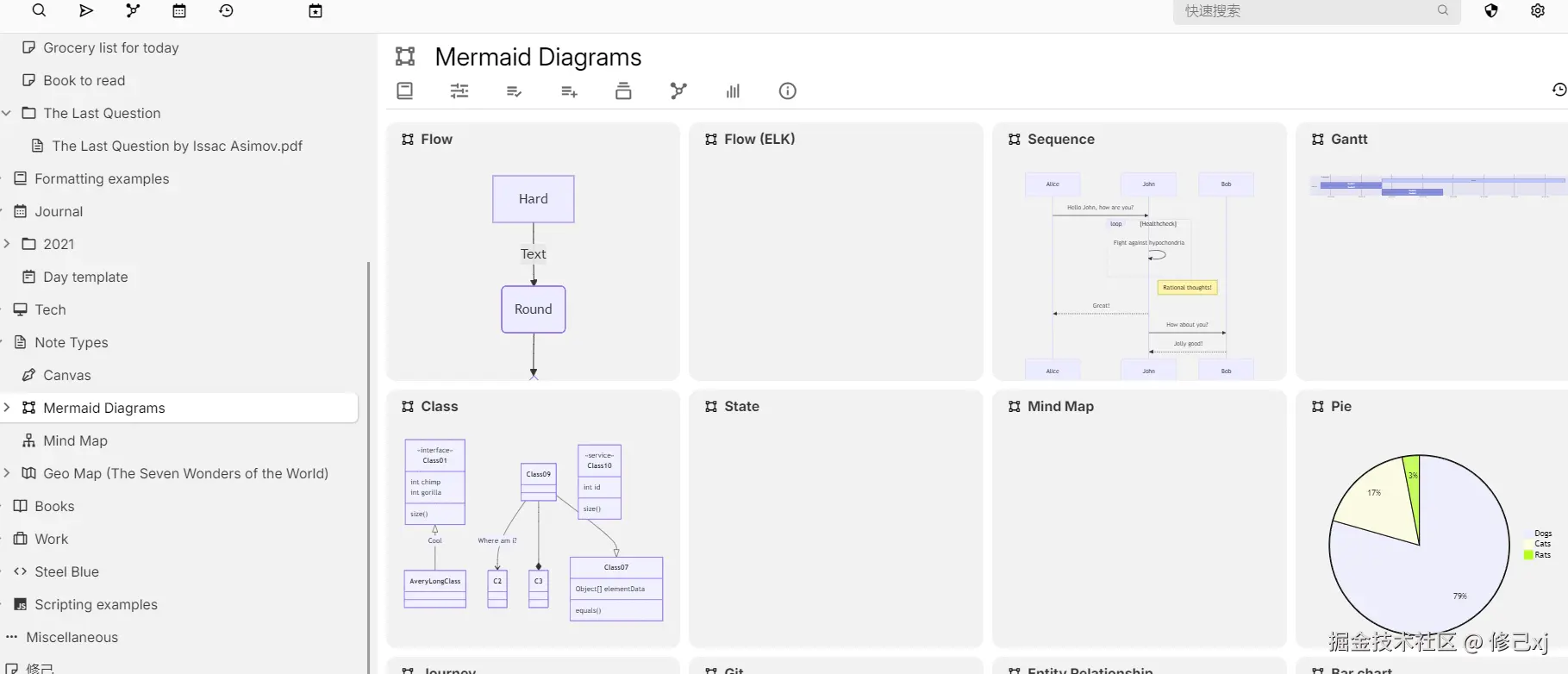Open the Flow card title
1568x674 pixels.
pos(436,140)
